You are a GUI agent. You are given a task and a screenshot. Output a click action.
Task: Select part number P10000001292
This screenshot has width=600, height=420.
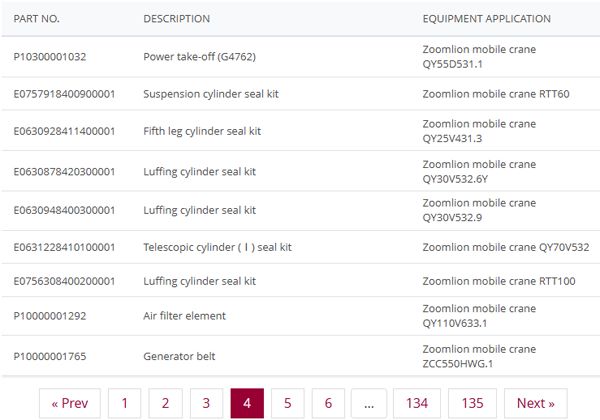(x=50, y=316)
